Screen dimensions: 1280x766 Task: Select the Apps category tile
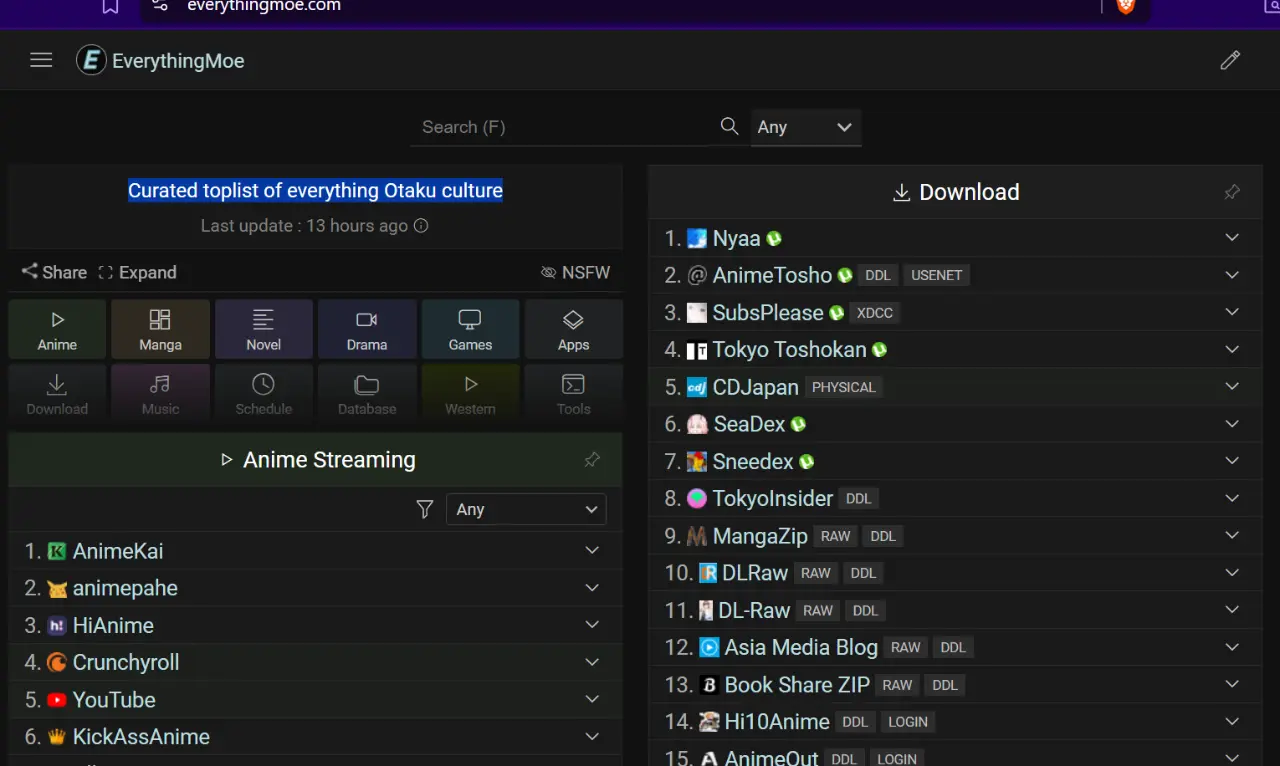click(573, 329)
